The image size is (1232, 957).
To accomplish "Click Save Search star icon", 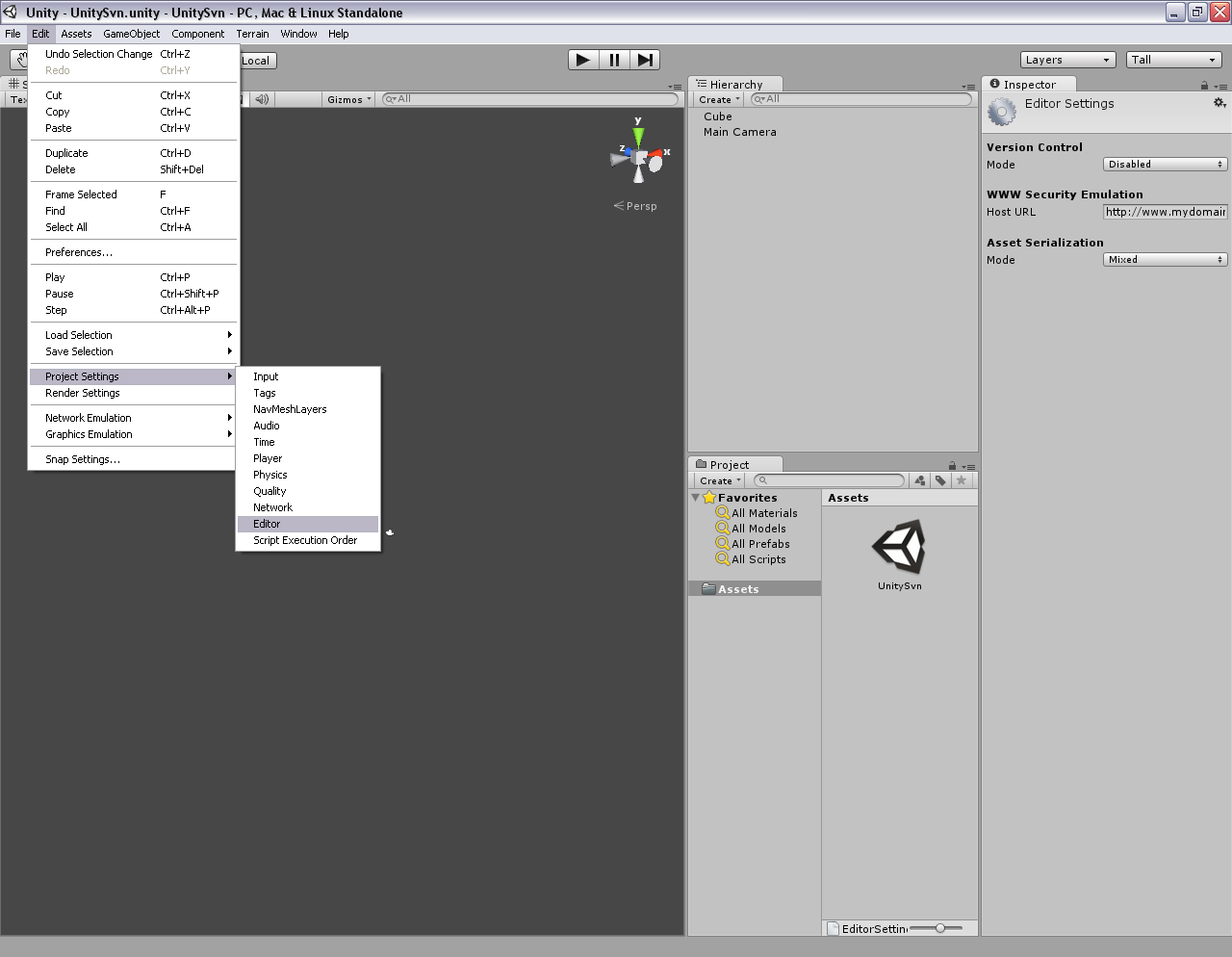I will (961, 480).
